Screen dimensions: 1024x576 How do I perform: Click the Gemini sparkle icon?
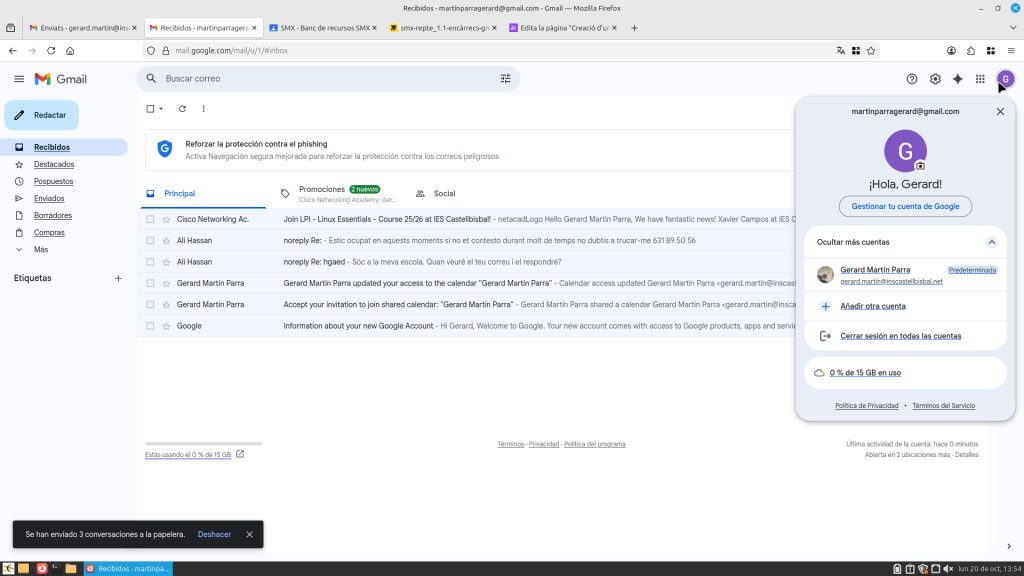[957, 79]
